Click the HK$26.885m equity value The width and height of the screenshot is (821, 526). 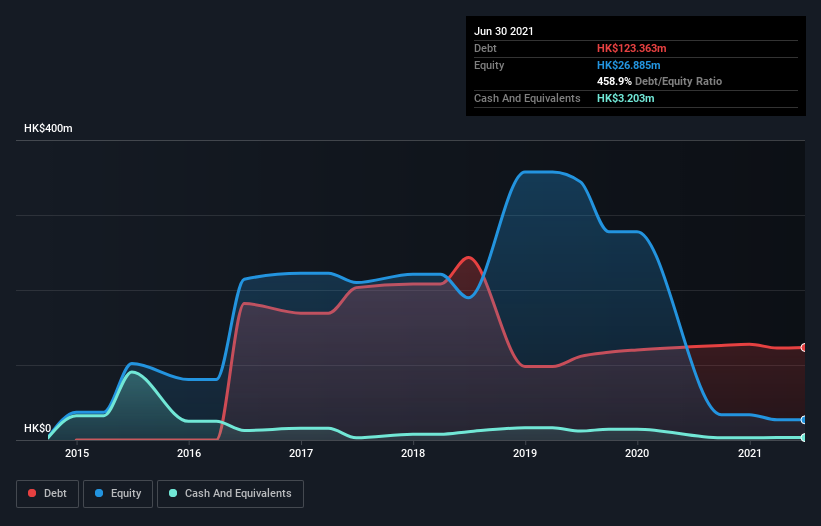click(x=628, y=65)
